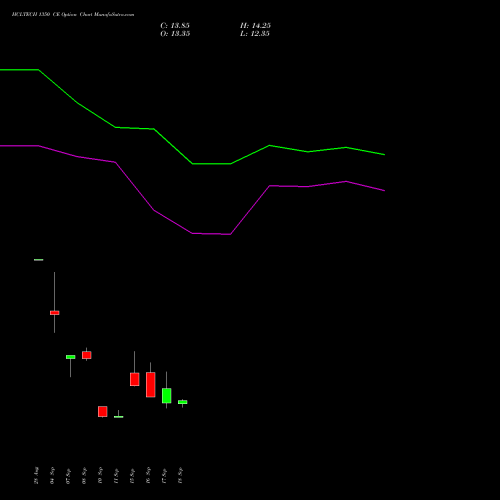Click the green 11 Sep candle
Image resolution: width=500 pixels, height=500 pixels.
pos(119,417)
